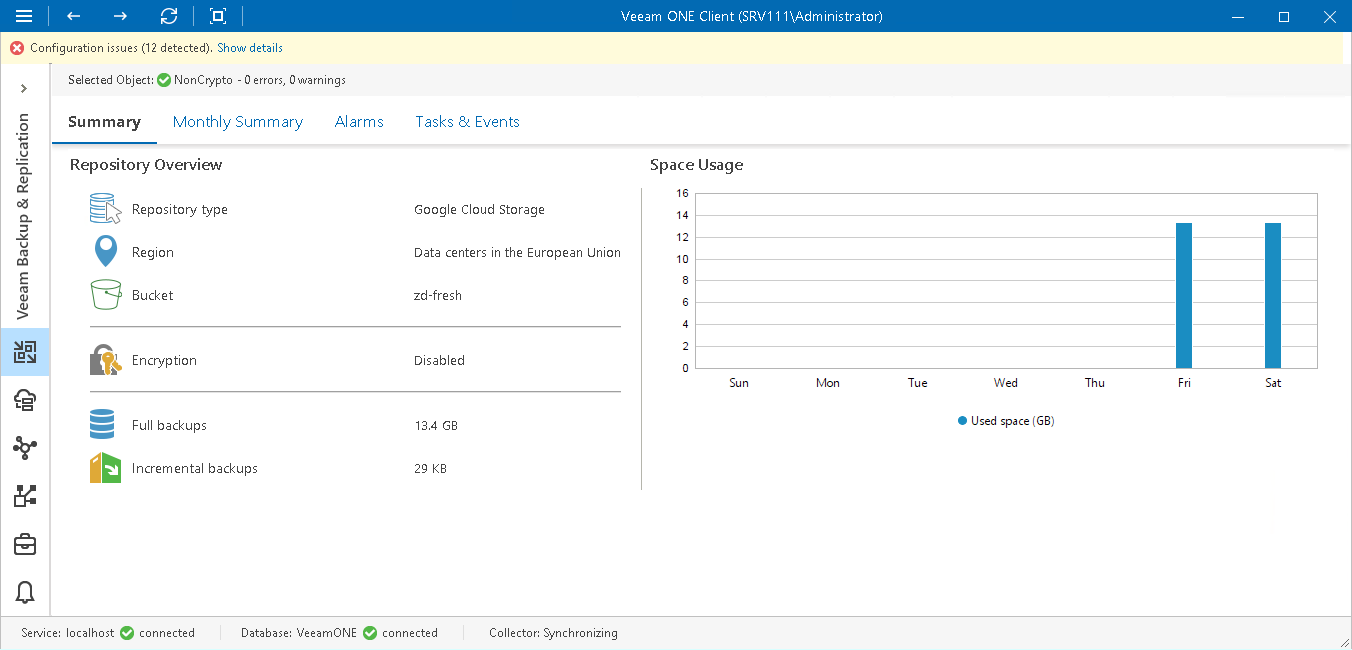This screenshot has width=1352, height=650.
Task: Click the briefcase view icon in sidebar
Action: [24, 544]
